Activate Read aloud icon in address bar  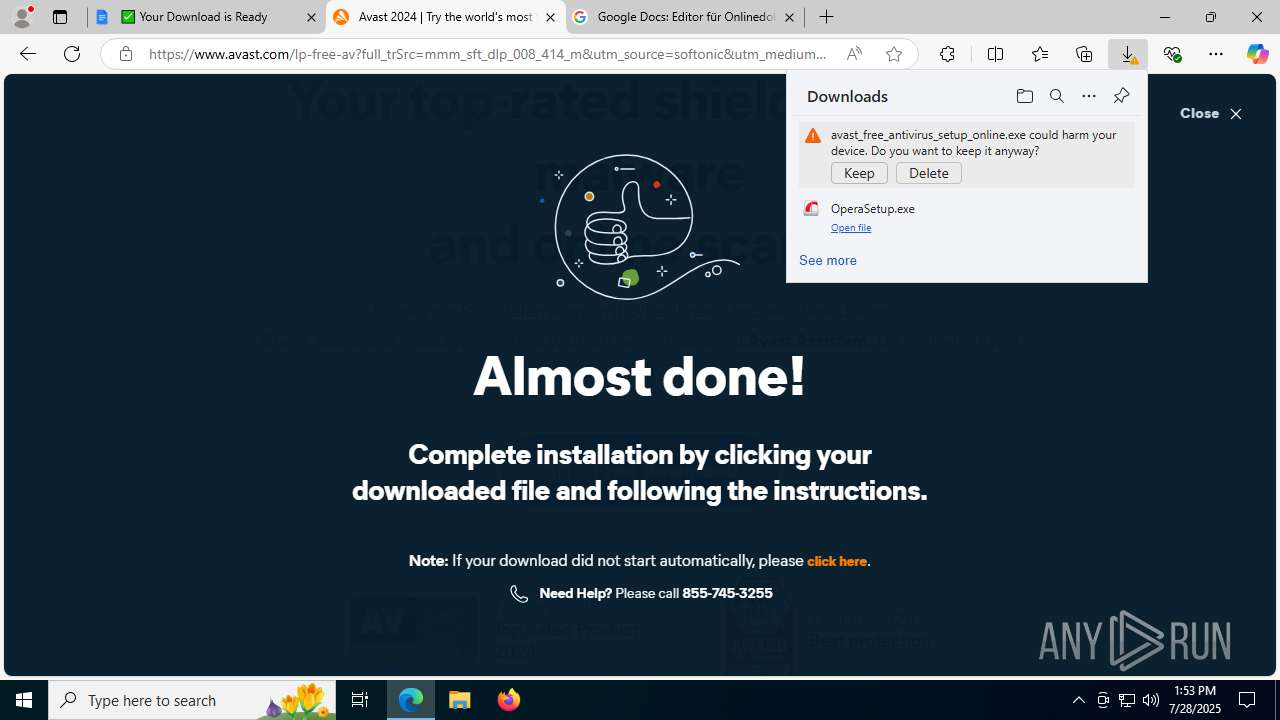(x=854, y=54)
